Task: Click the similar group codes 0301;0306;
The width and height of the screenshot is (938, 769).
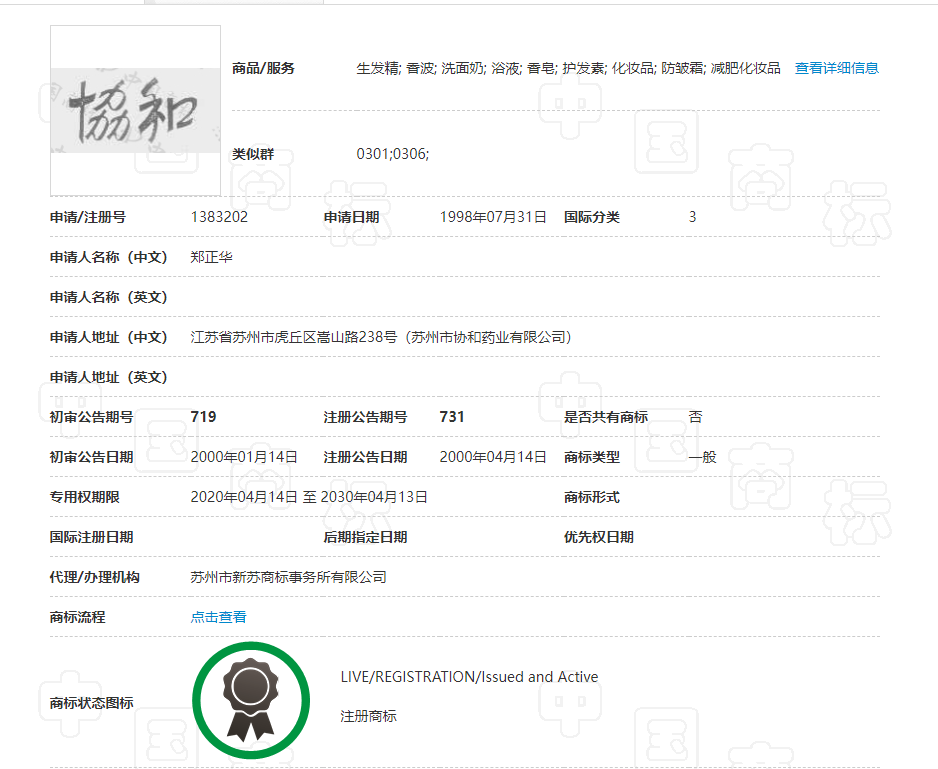Action: pyautogui.click(x=393, y=154)
